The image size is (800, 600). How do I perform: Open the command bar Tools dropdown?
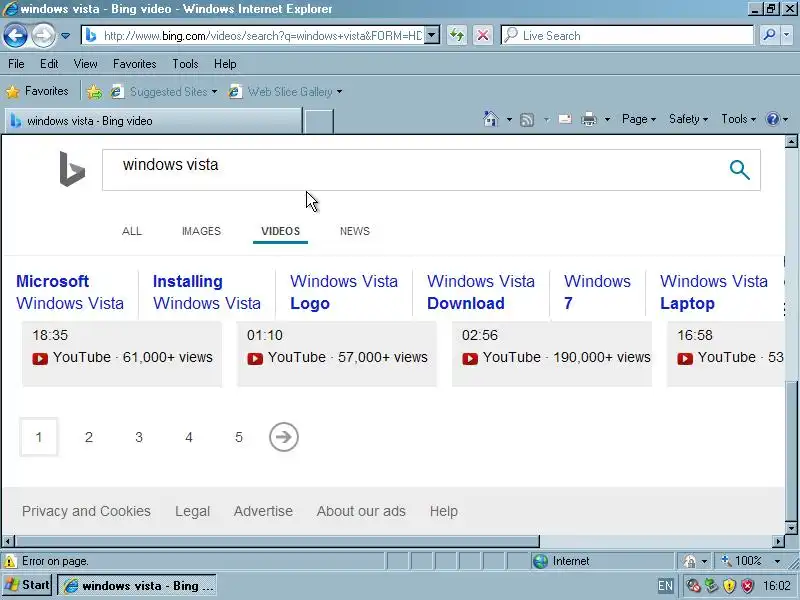(738, 119)
